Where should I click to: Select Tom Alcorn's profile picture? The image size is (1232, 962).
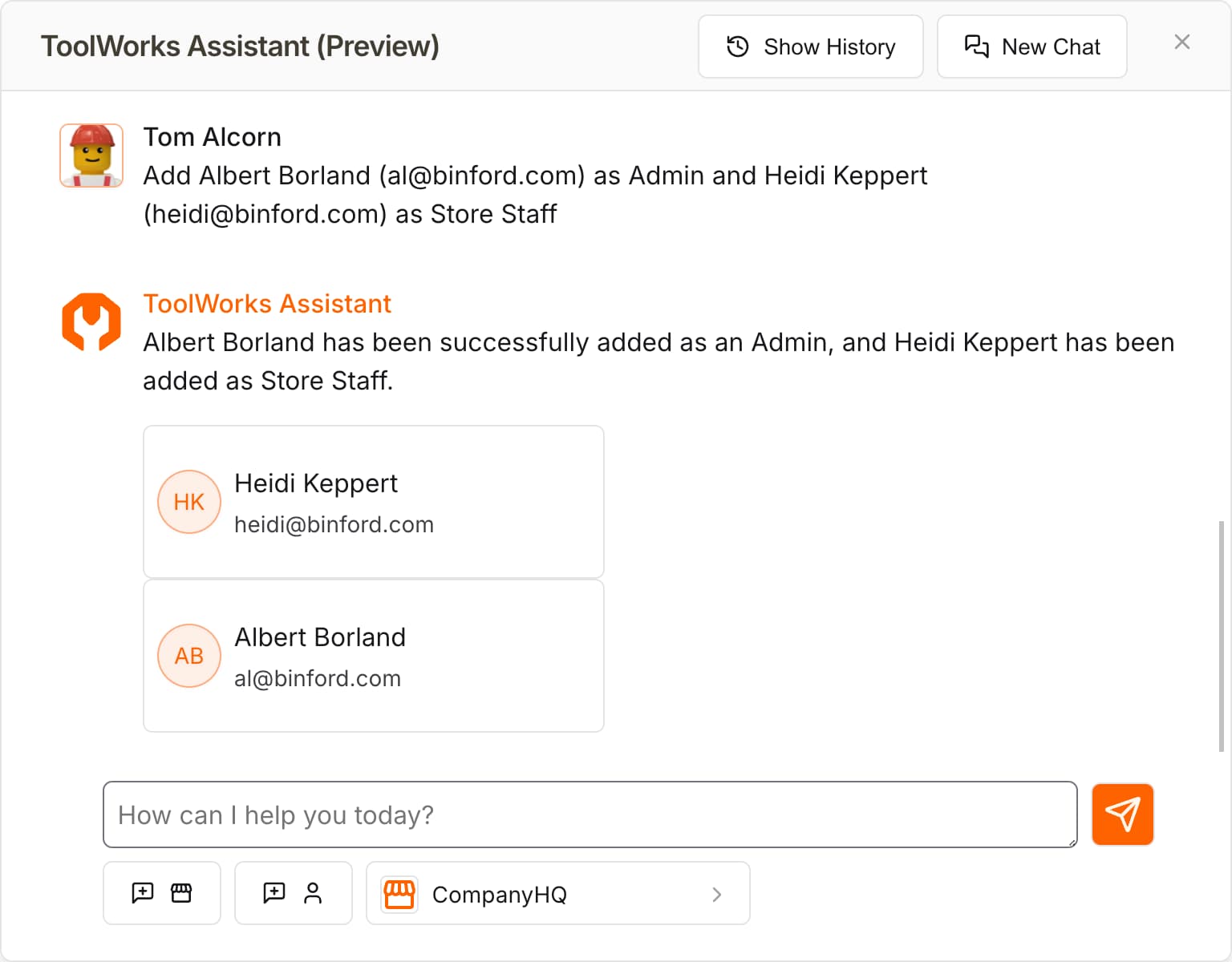tap(91, 155)
